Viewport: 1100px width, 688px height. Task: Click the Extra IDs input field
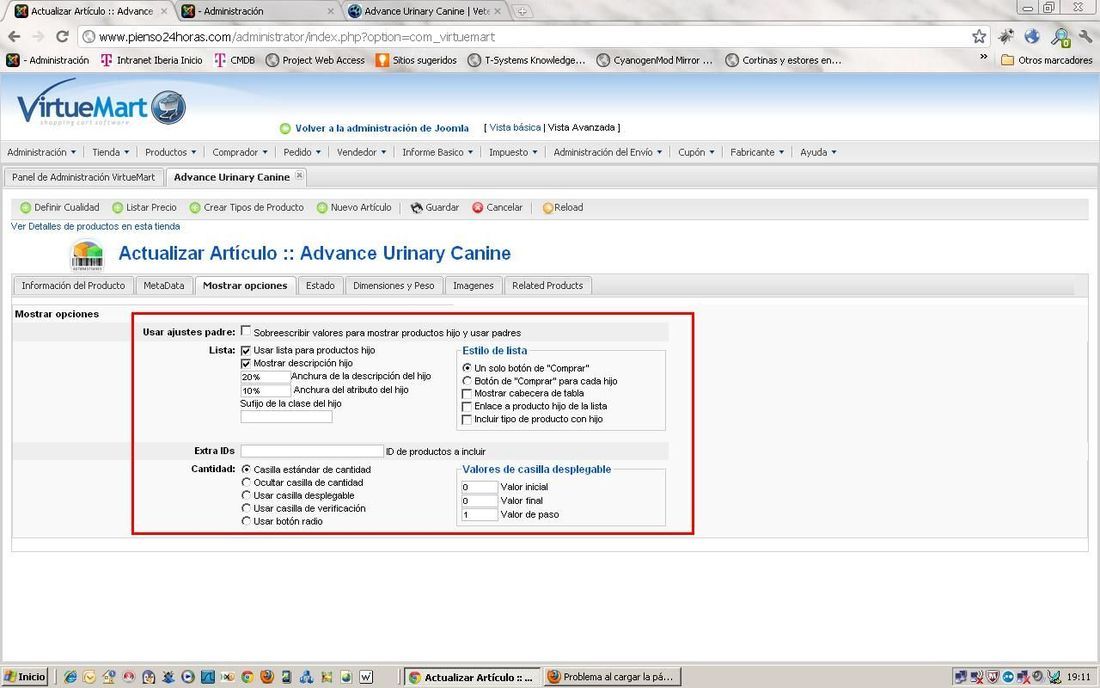pyautogui.click(x=312, y=451)
